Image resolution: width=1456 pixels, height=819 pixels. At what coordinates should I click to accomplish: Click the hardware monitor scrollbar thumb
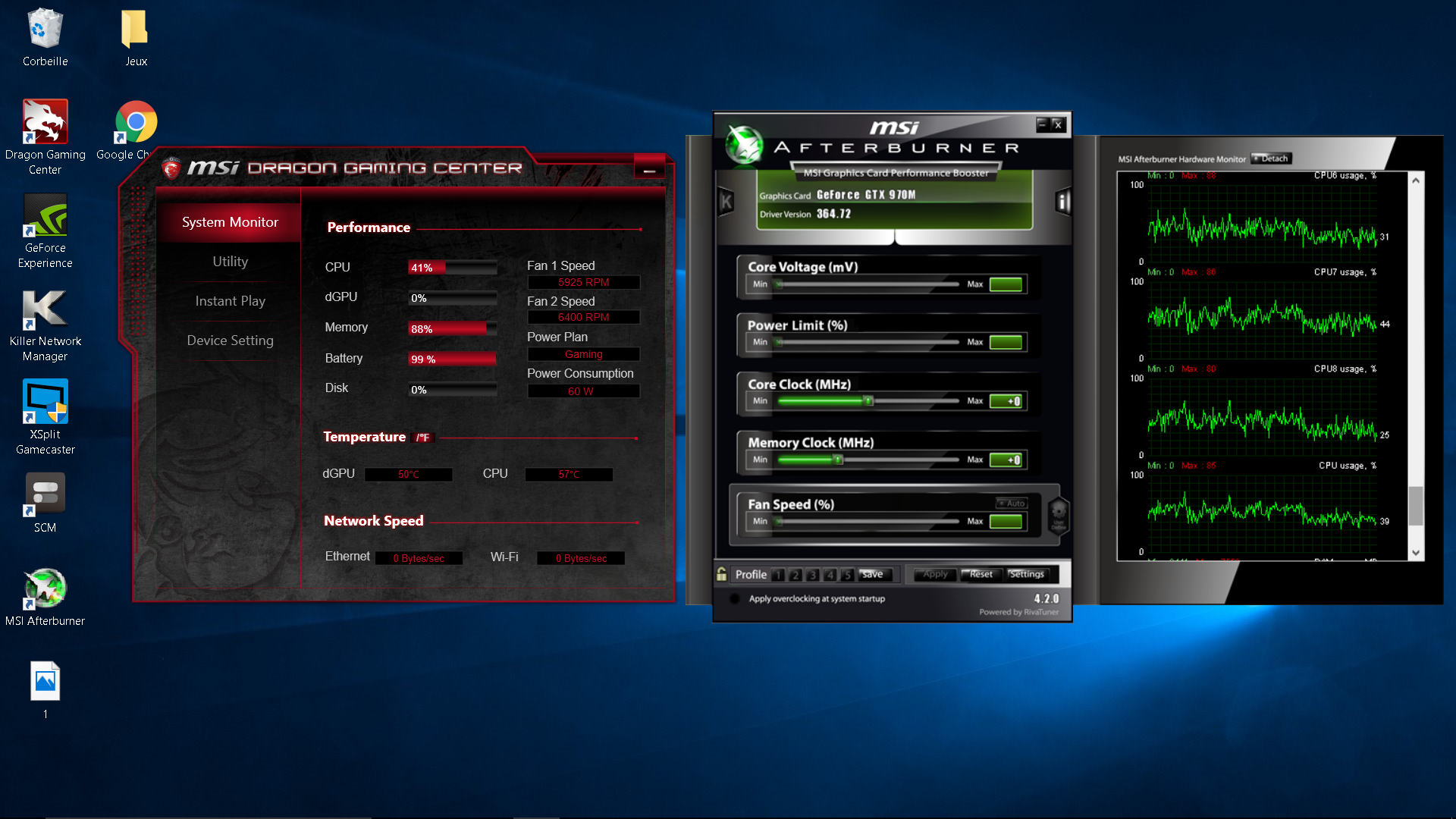point(1415,506)
